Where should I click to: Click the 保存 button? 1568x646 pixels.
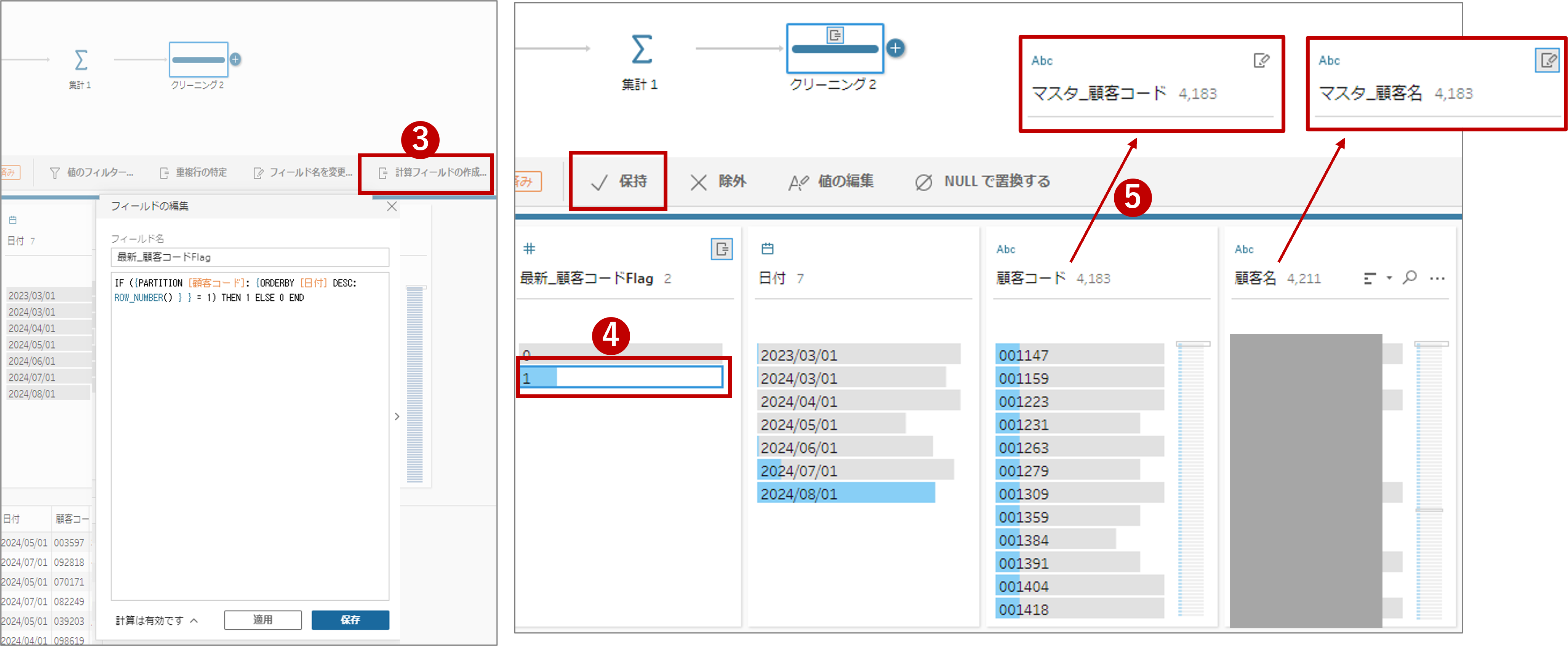pyautogui.click(x=350, y=620)
